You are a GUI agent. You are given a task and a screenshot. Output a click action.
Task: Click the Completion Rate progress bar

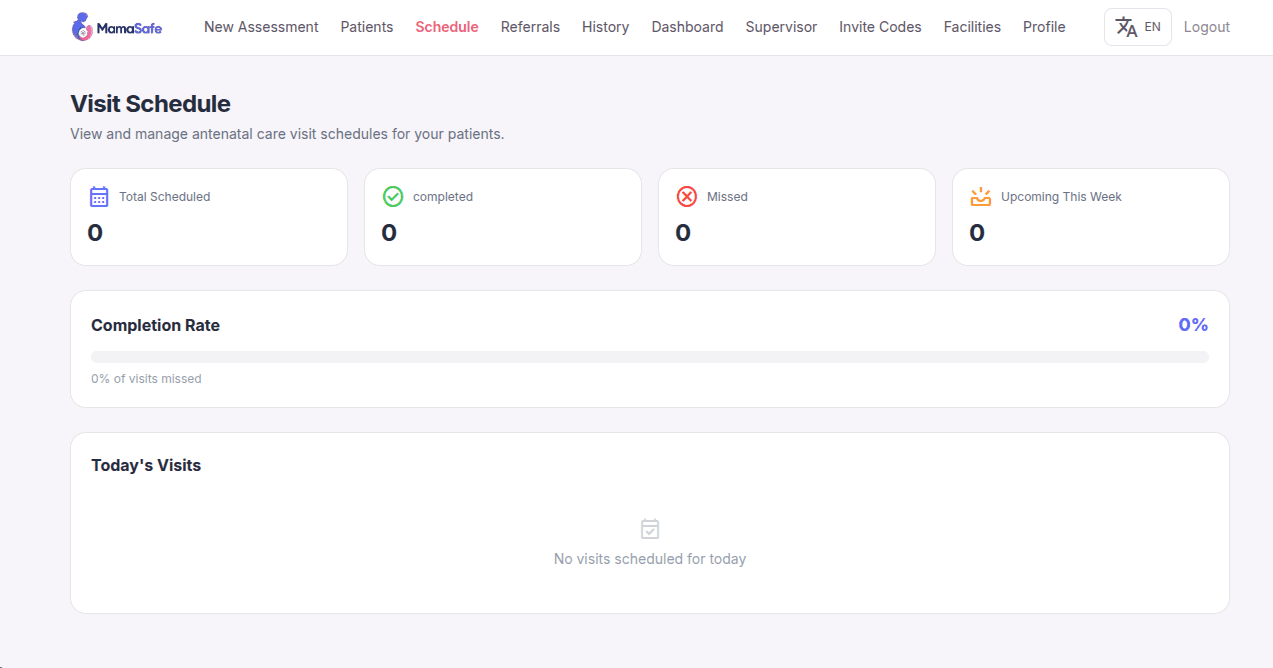pos(650,357)
